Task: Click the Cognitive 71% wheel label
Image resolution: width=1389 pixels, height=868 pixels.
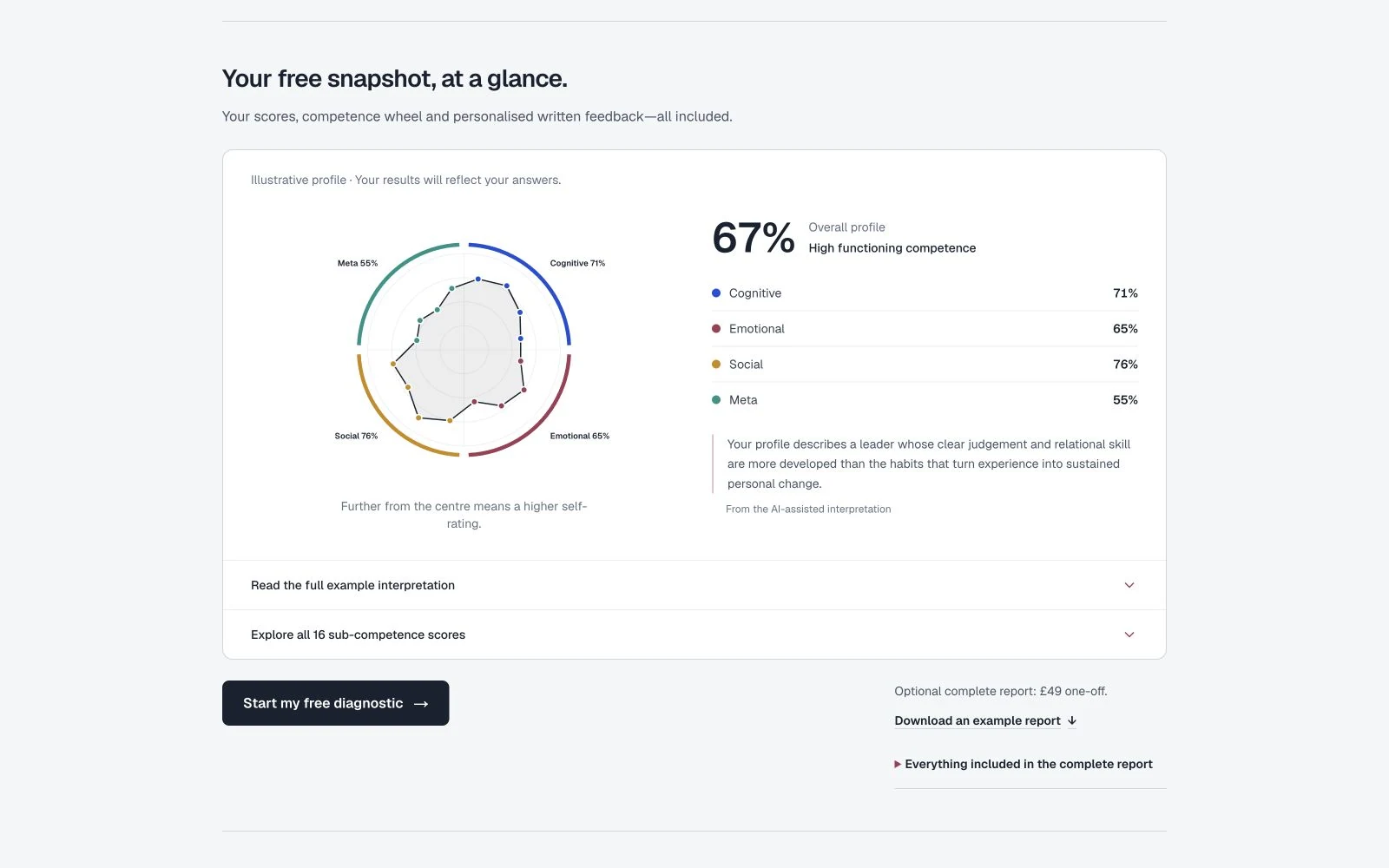Action: pyautogui.click(x=577, y=263)
